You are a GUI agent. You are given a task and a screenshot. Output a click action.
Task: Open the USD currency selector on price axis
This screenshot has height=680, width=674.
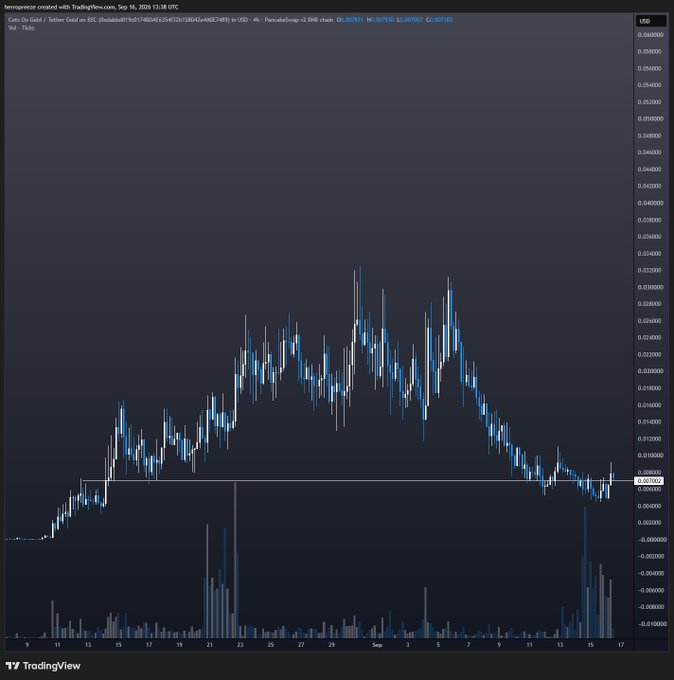pyautogui.click(x=651, y=21)
